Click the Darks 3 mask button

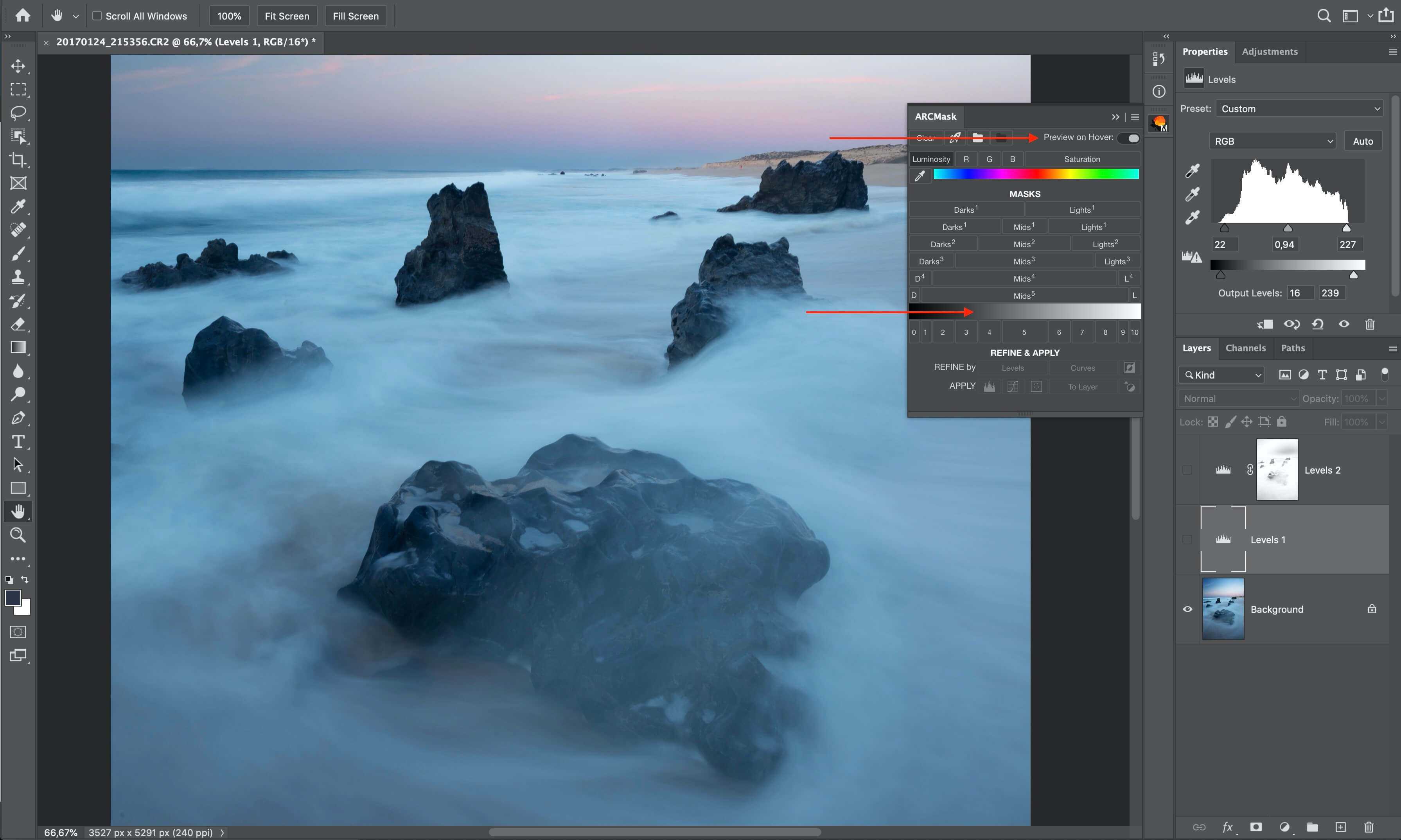[x=931, y=261]
